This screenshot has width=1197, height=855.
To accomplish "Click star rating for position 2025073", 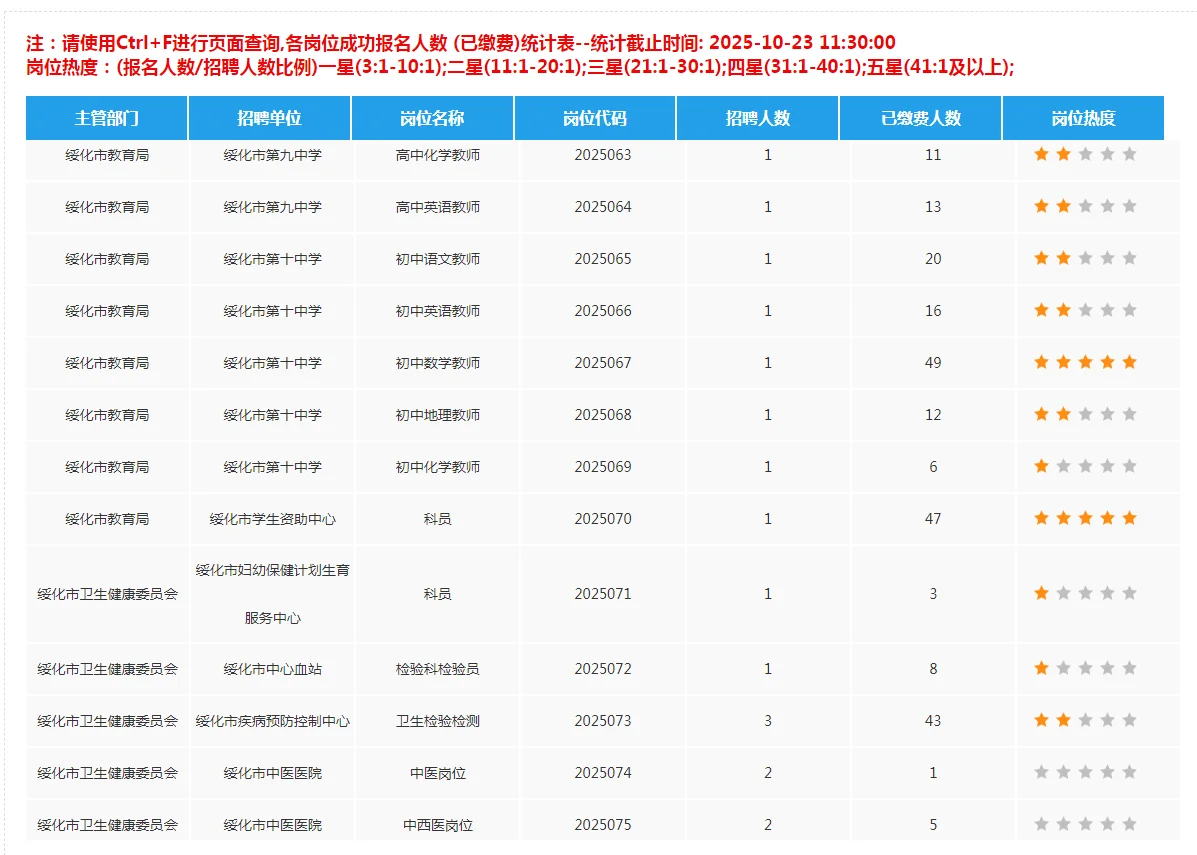I will pos(1085,720).
